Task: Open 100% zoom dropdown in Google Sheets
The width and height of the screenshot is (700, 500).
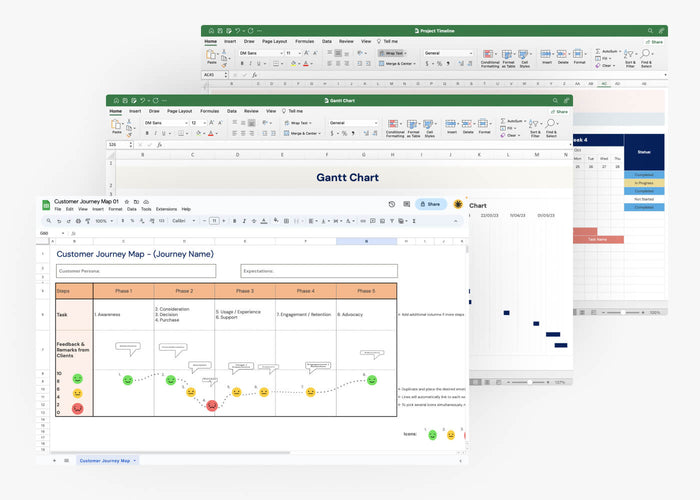Action: tap(102, 220)
